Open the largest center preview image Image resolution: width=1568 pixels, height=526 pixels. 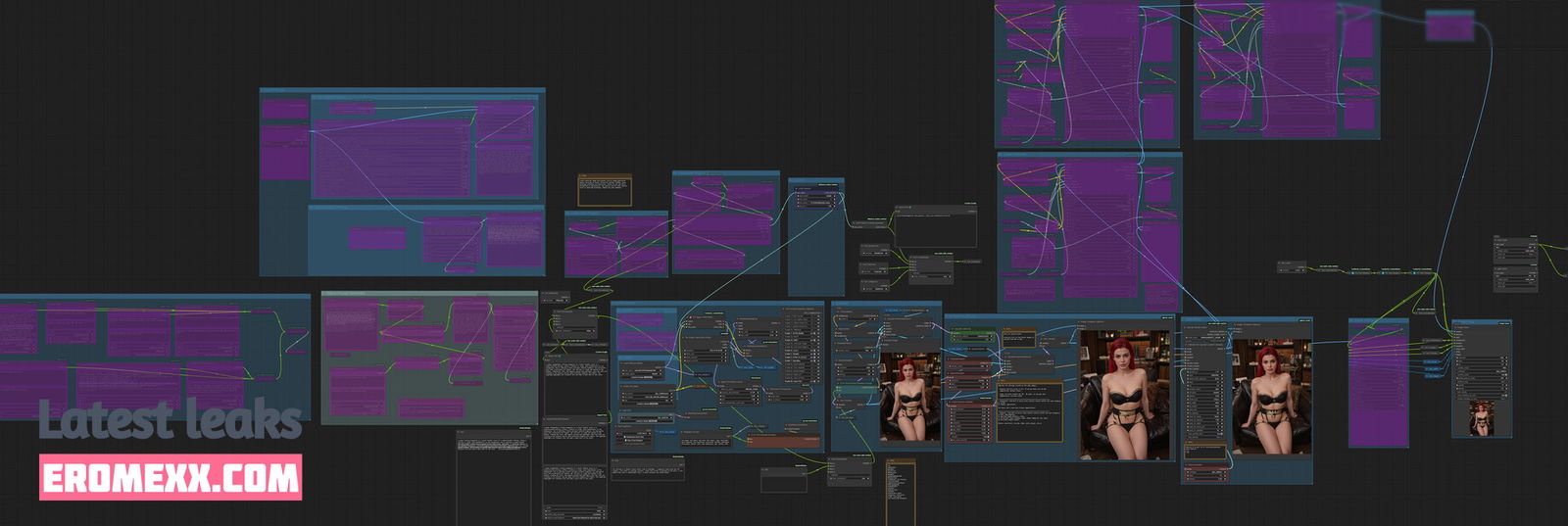click(1125, 395)
